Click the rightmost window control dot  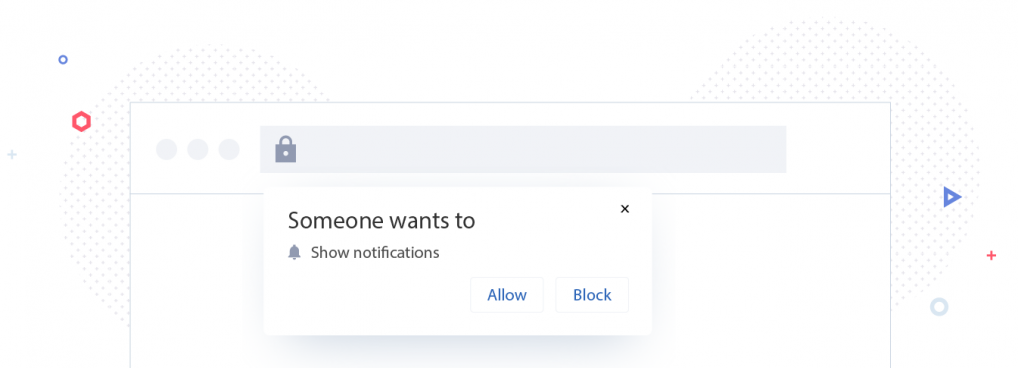point(229,149)
